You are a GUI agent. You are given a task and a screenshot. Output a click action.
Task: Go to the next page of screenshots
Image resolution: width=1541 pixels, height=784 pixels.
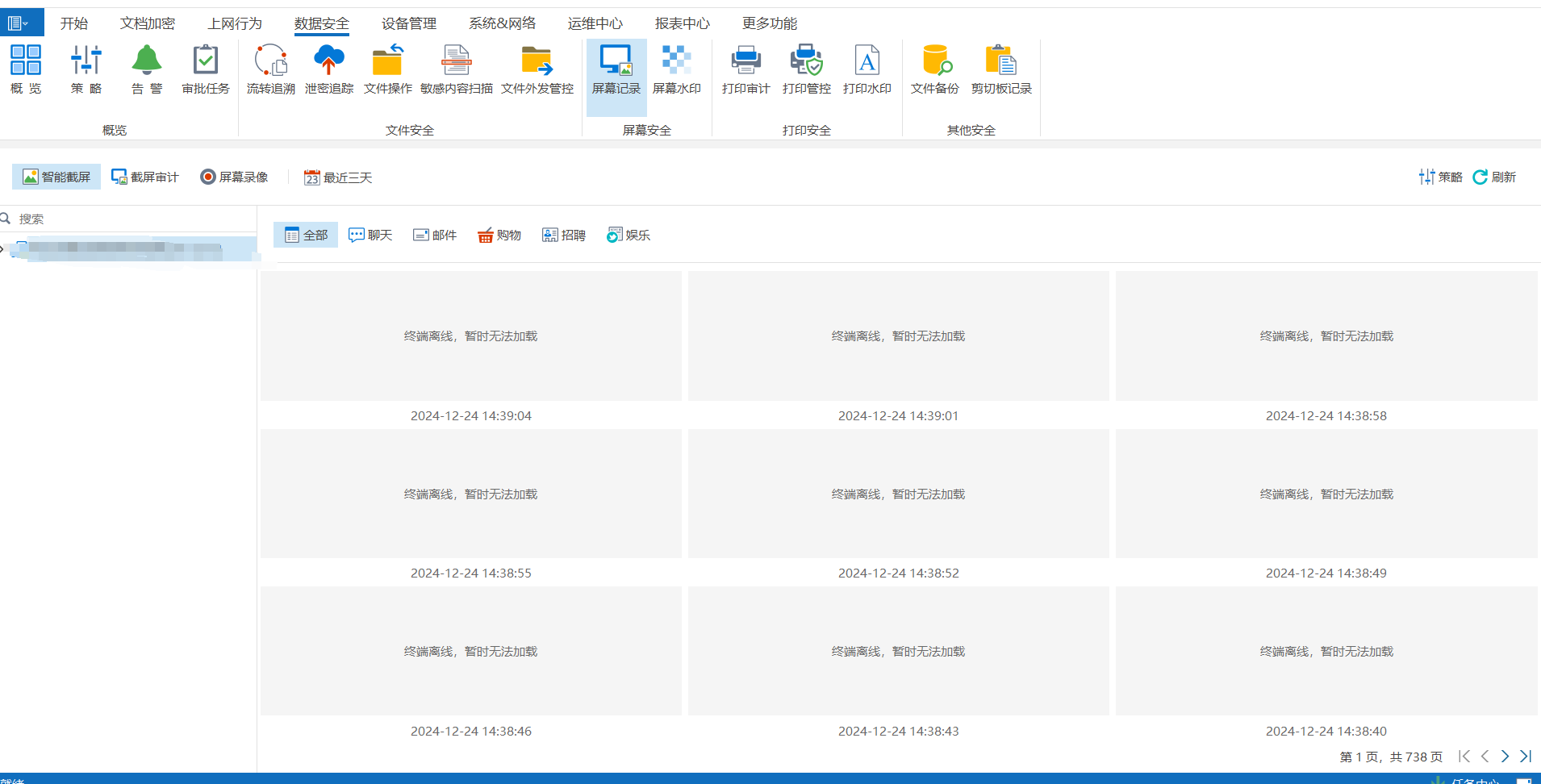click(1505, 757)
